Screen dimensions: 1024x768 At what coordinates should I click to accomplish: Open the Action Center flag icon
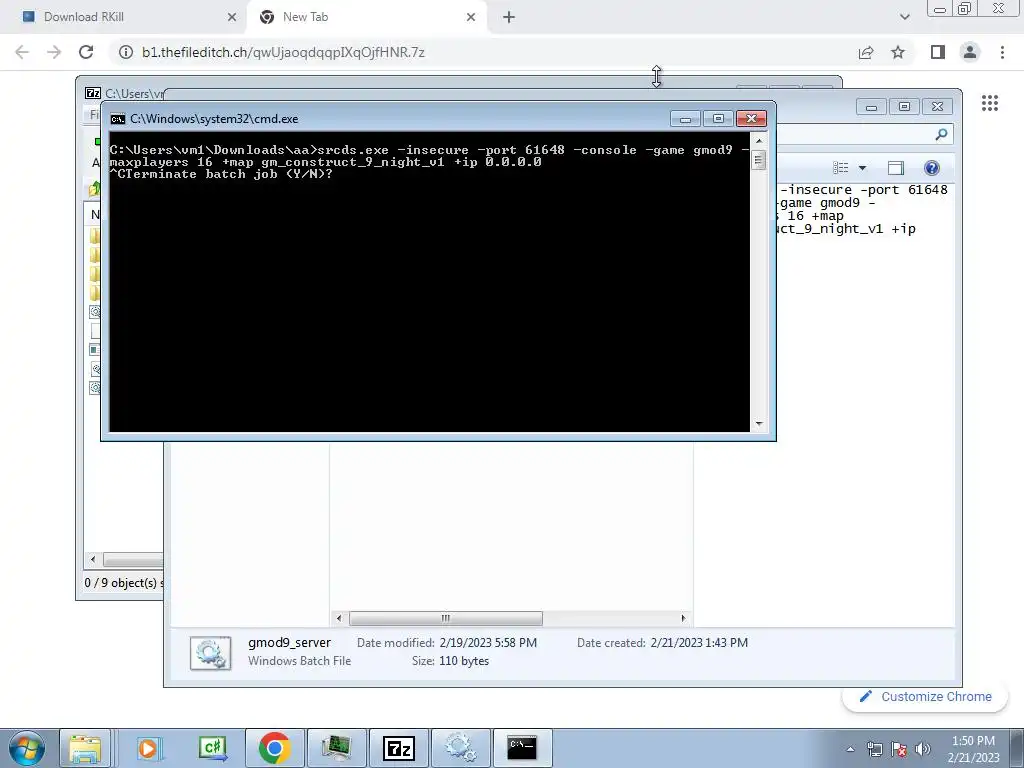coord(899,749)
